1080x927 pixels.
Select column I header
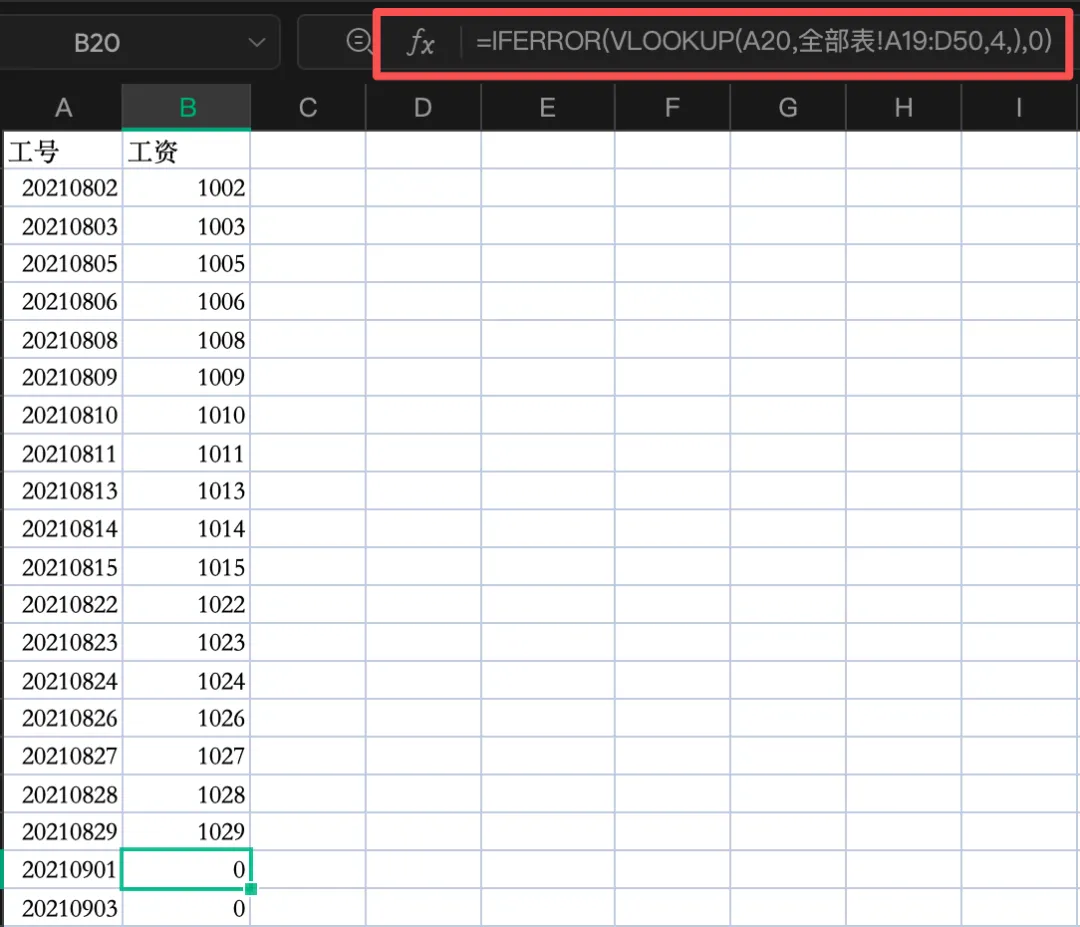pyautogui.click(x=1019, y=107)
